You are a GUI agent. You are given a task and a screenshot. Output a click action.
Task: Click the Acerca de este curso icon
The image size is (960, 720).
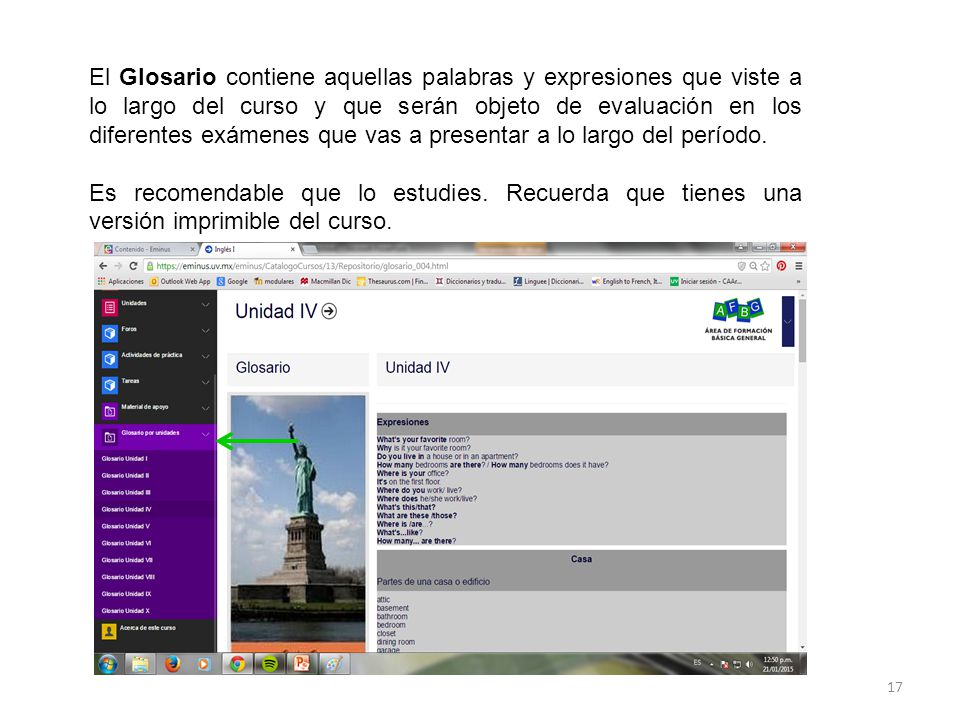point(109,631)
